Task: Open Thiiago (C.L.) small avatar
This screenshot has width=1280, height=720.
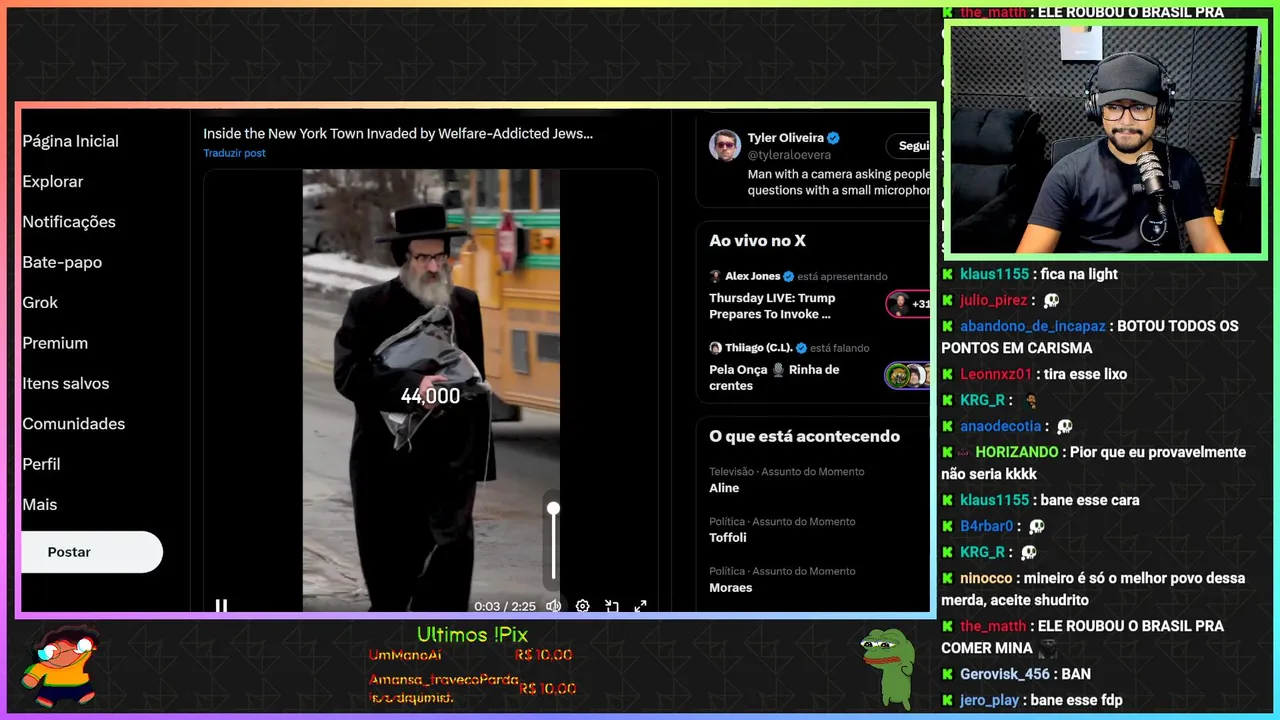Action: click(715, 348)
